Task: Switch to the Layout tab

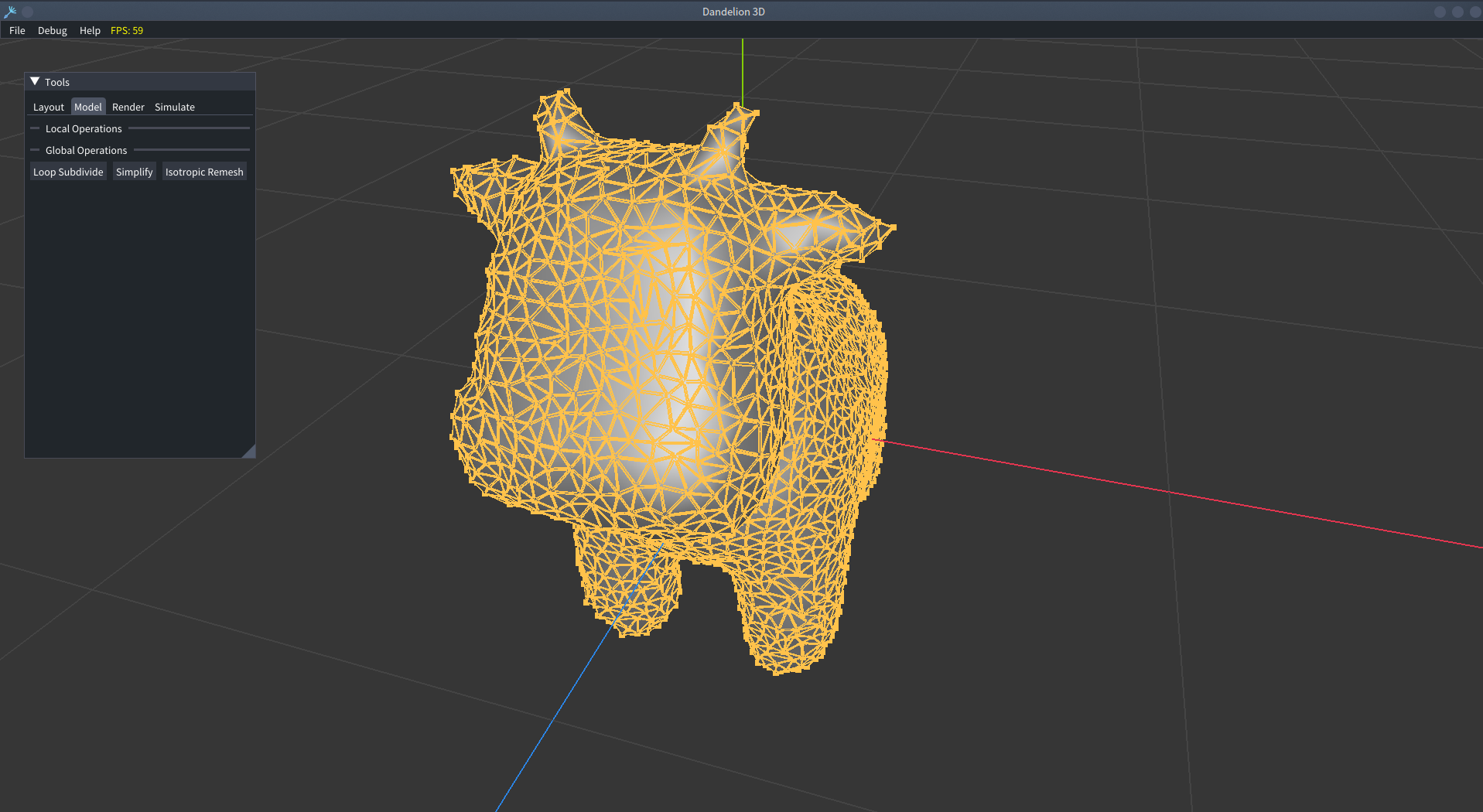Action: 48,107
